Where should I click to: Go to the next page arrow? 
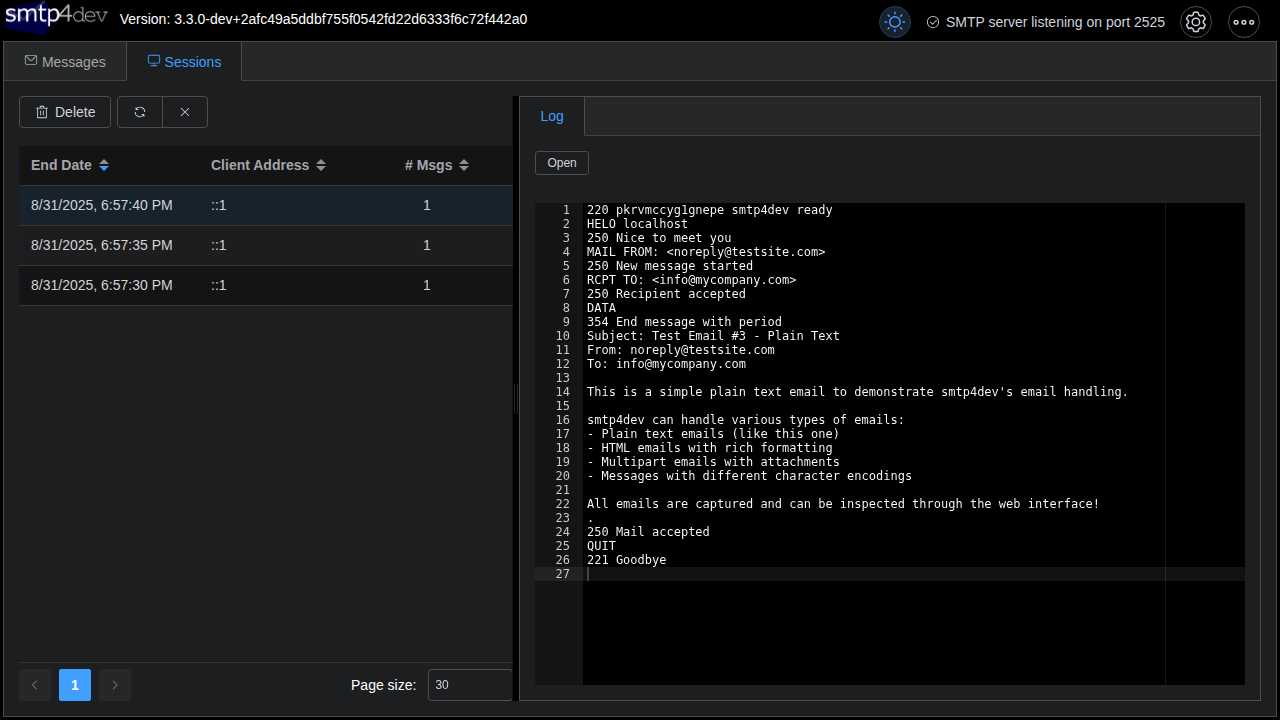click(x=115, y=685)
